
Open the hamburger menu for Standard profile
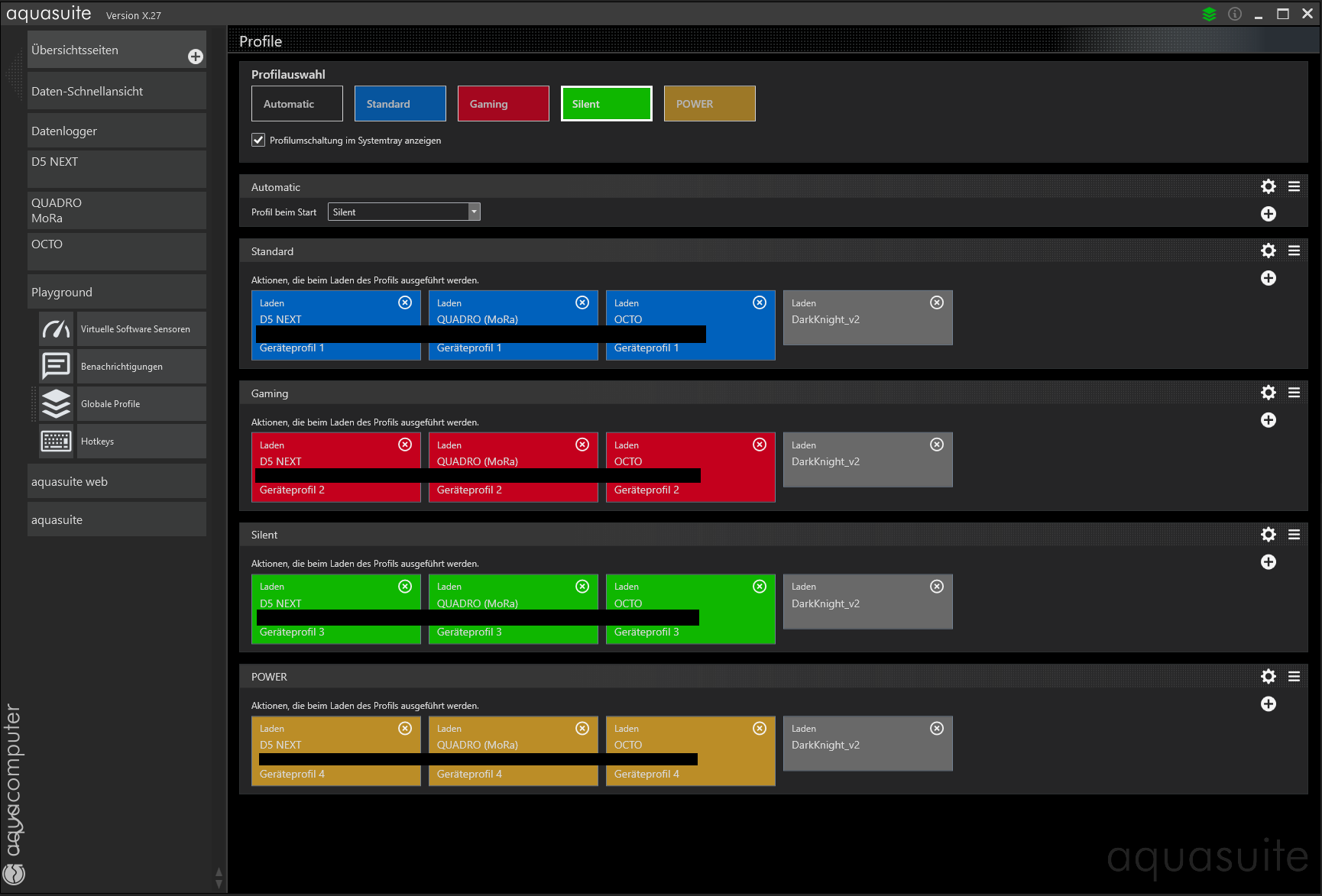[1294, 251]
